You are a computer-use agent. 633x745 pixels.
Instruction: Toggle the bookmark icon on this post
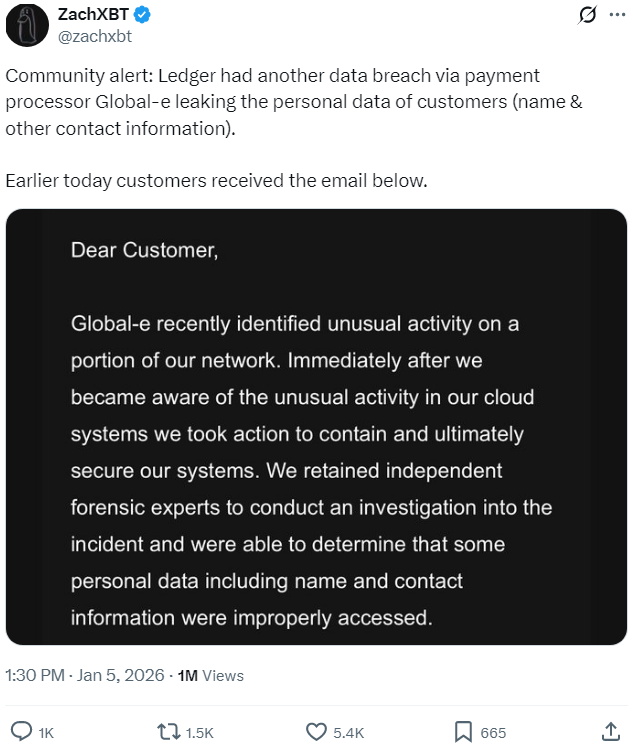(x=463, y=732)
